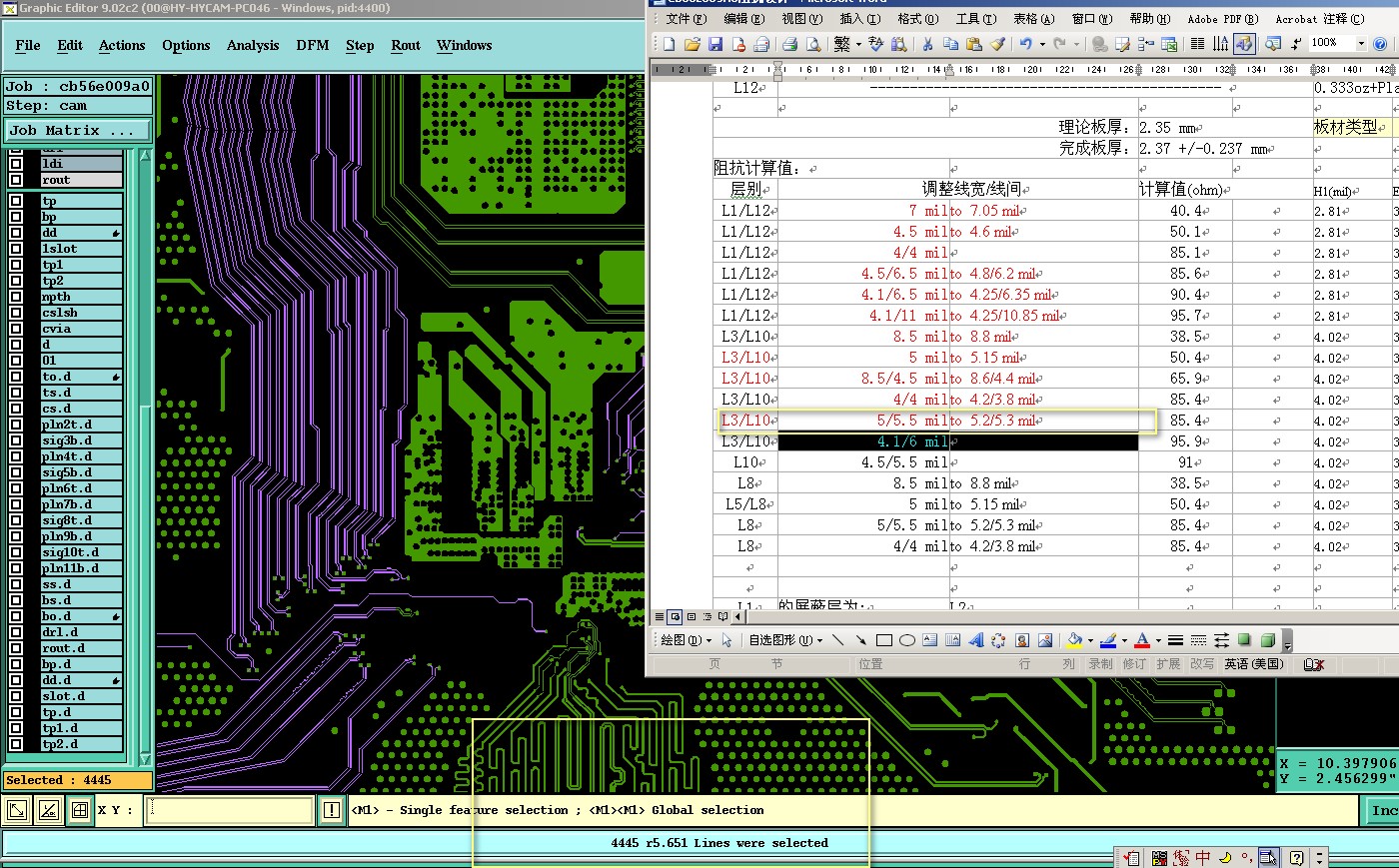Click the Job Matrix button

(x=78, y=130)
